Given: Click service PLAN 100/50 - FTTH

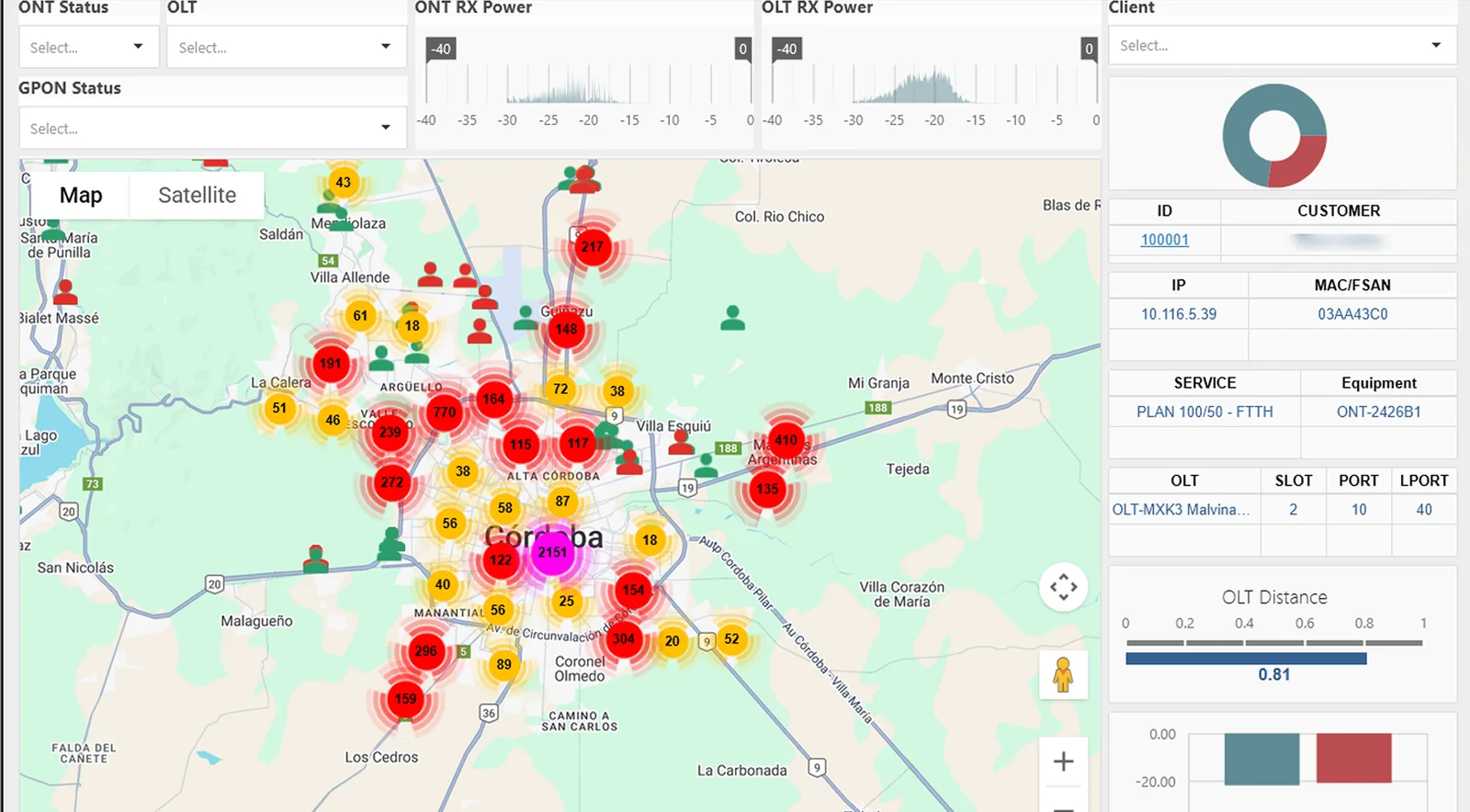Looking at the screenshot, I should point(1204,412).
